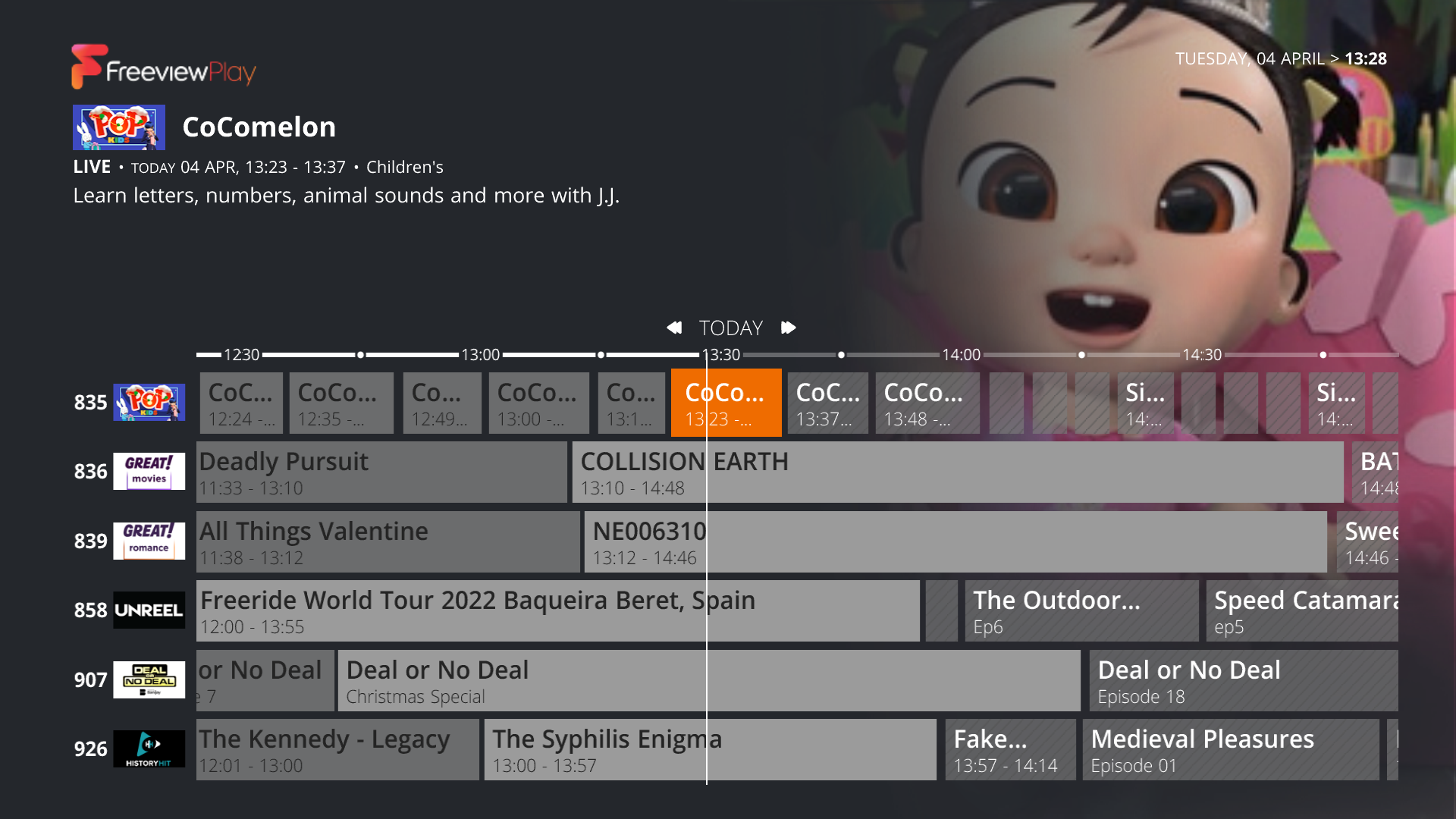The height and width of the screenshot is (819, 1456).
Task: Select History Hit channel logo 926
Action: tap(149, 748)
